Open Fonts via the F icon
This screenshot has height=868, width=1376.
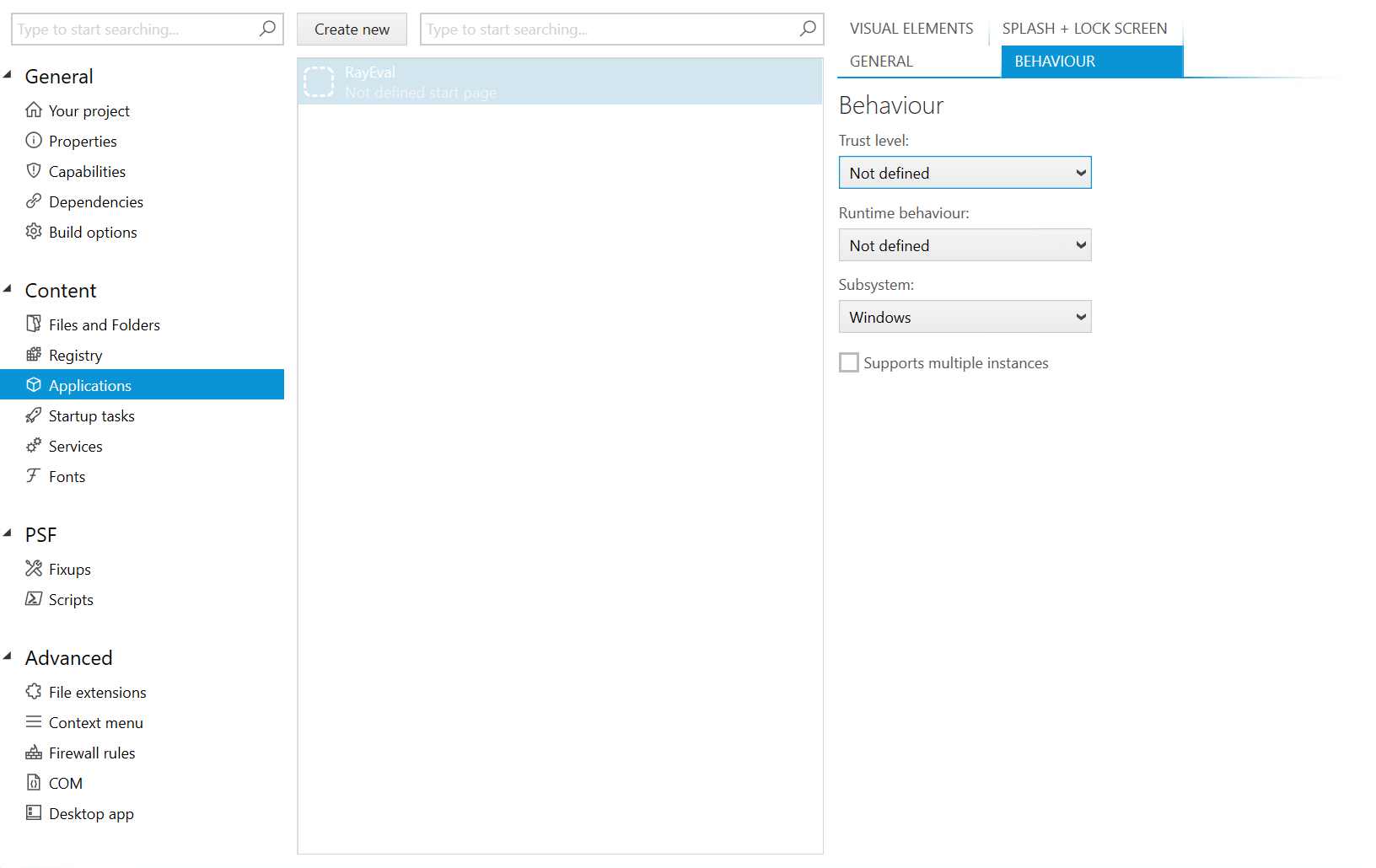pos(34,476)
